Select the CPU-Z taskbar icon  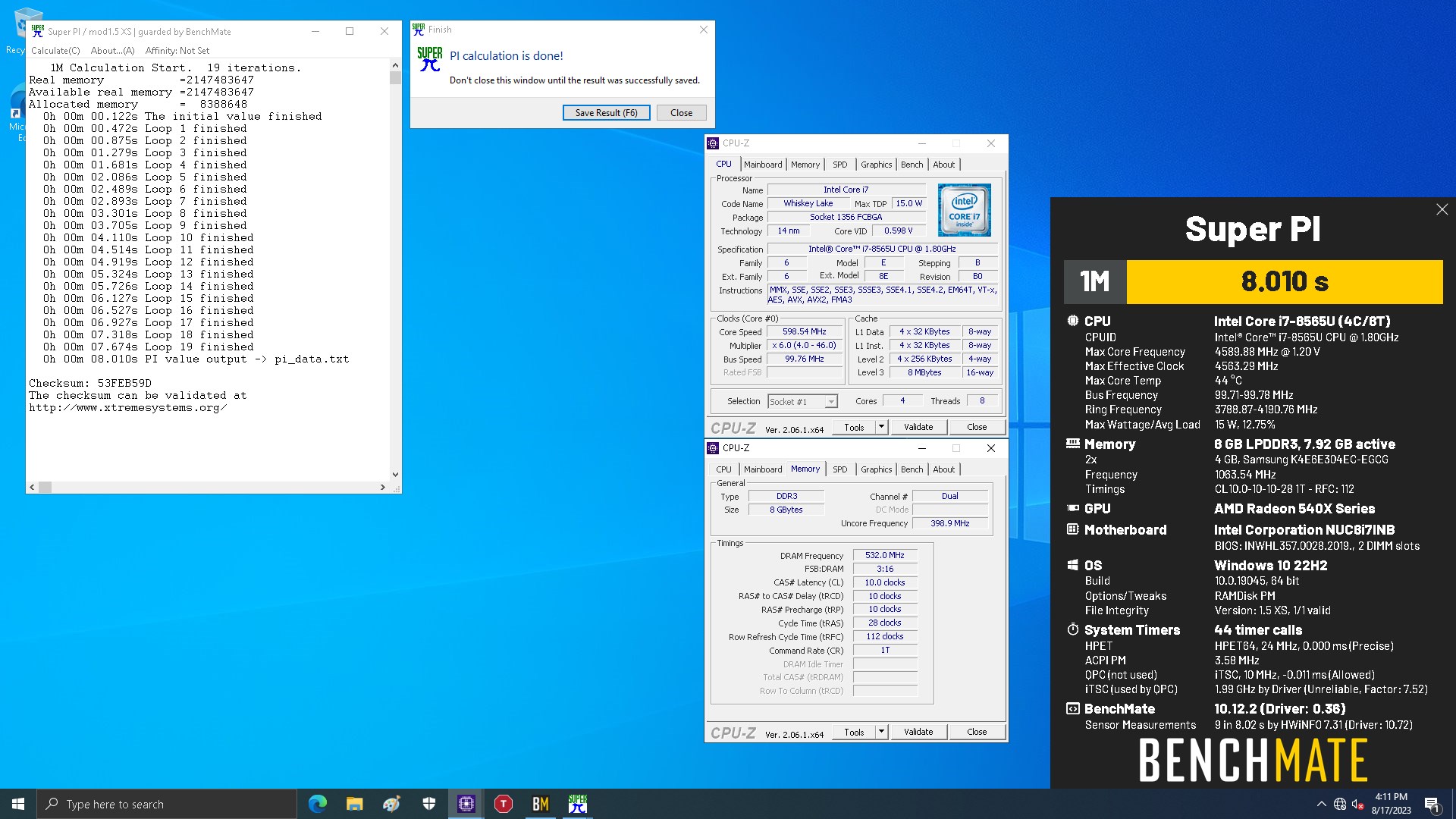466,804
